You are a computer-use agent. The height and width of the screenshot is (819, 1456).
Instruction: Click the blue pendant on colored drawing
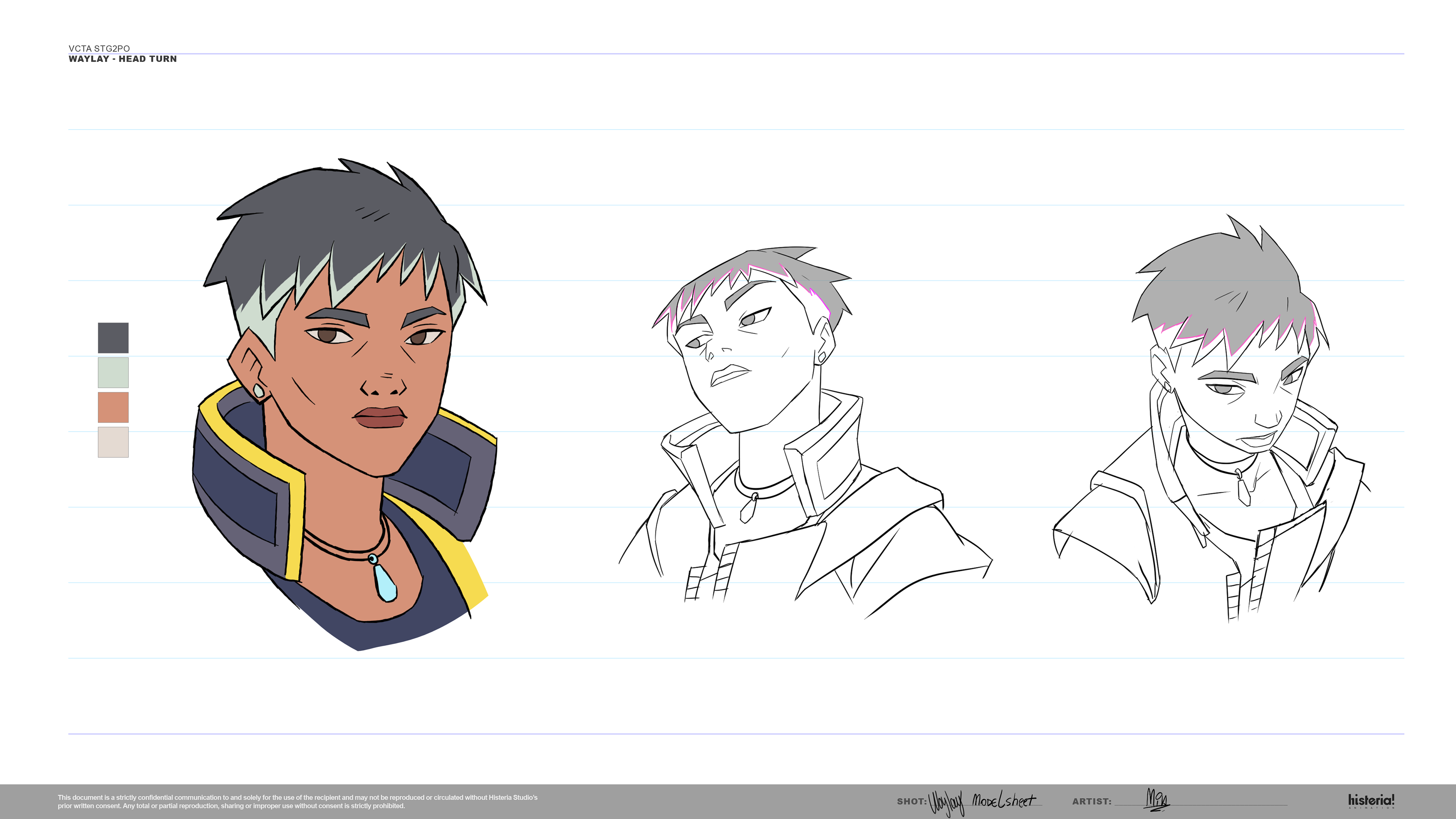point(385,582)
